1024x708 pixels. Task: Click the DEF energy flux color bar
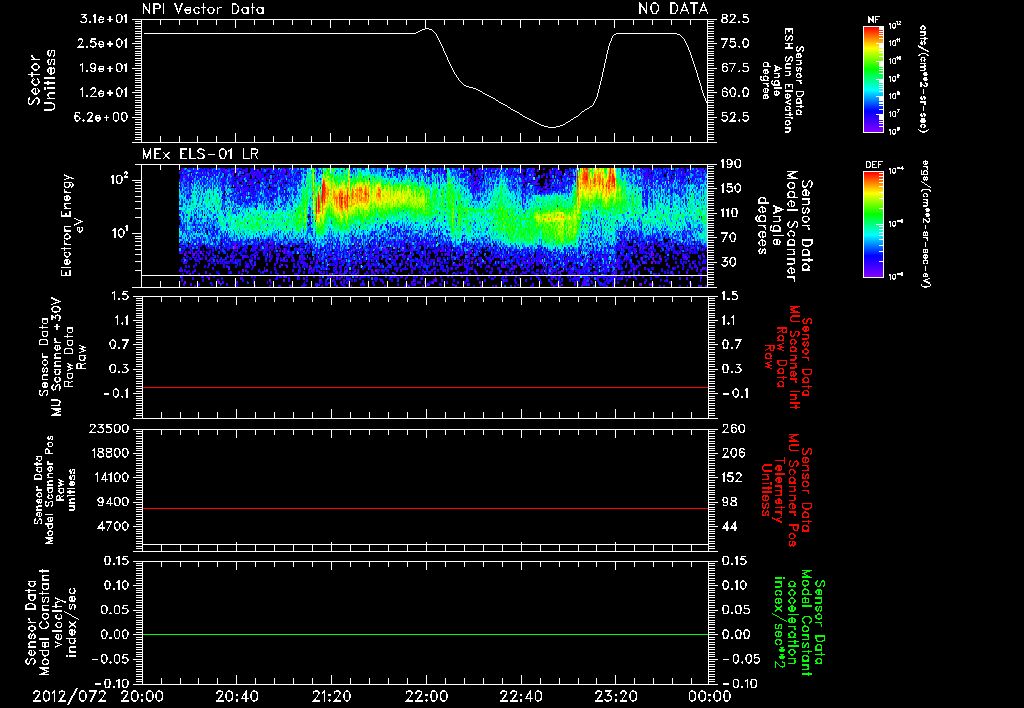(x=873, y=225)
